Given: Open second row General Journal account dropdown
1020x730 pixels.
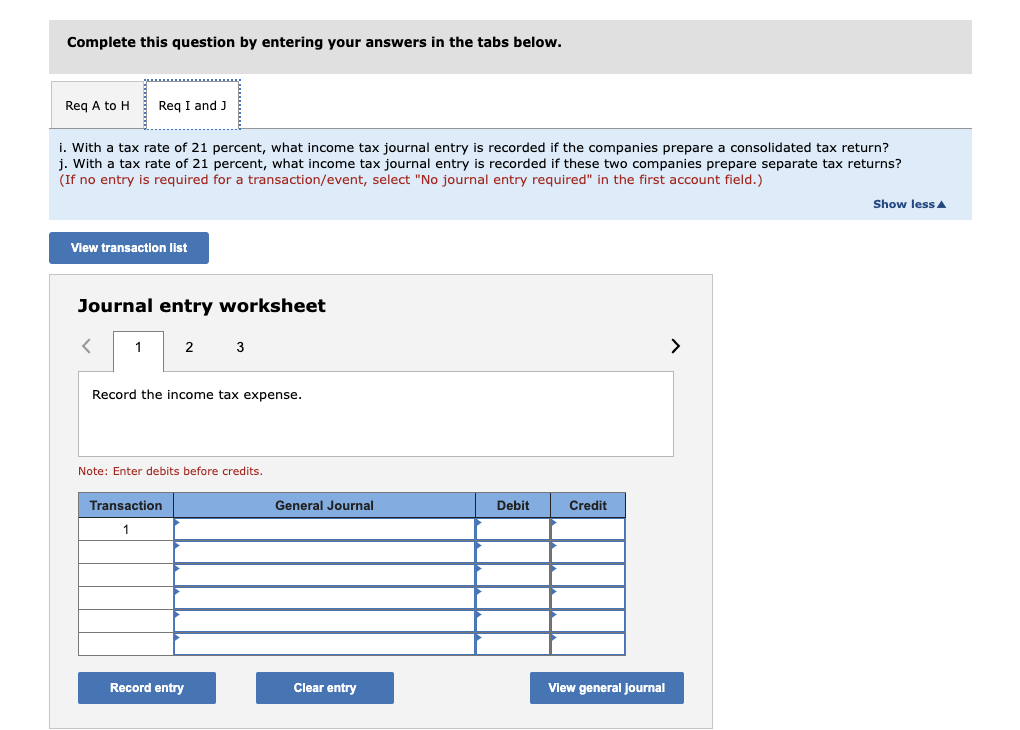Looking at the screenshot, I should coord(324,552).
